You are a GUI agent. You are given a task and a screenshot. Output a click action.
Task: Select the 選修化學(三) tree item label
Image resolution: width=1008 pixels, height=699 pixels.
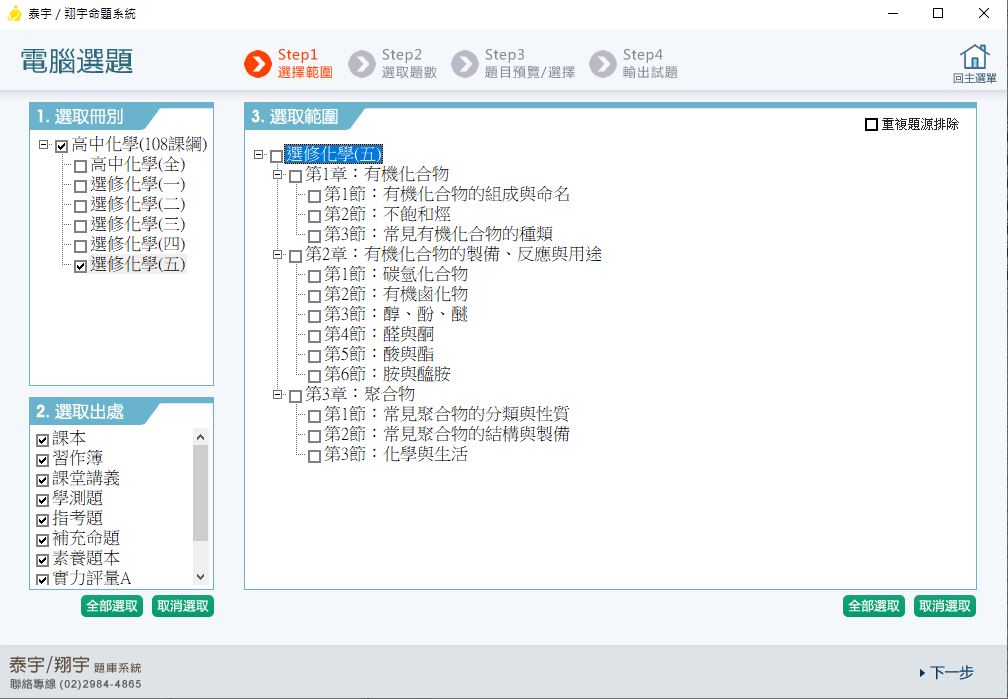pyautogui.click(x=138, y=224)
